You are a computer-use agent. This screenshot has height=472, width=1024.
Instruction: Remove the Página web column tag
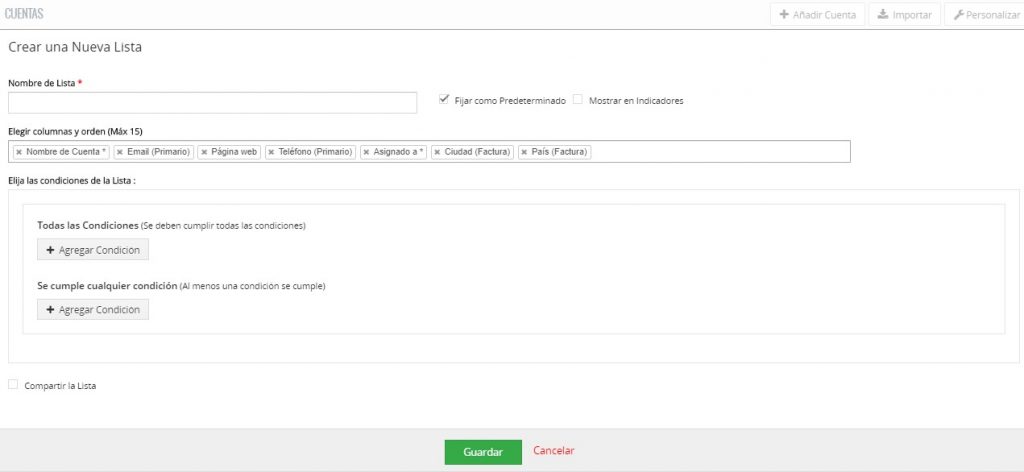(204, 152)
